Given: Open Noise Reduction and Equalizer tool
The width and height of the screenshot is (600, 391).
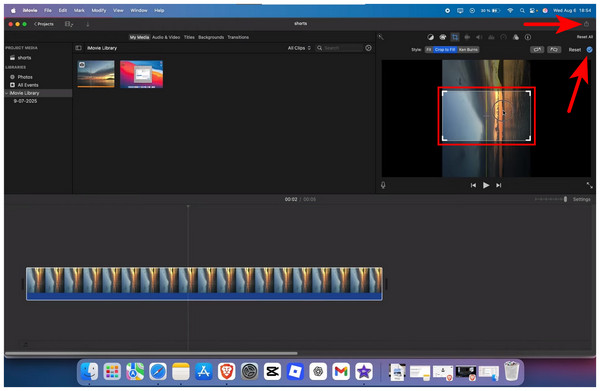Looking at the screenshot, I should [491, 37].
